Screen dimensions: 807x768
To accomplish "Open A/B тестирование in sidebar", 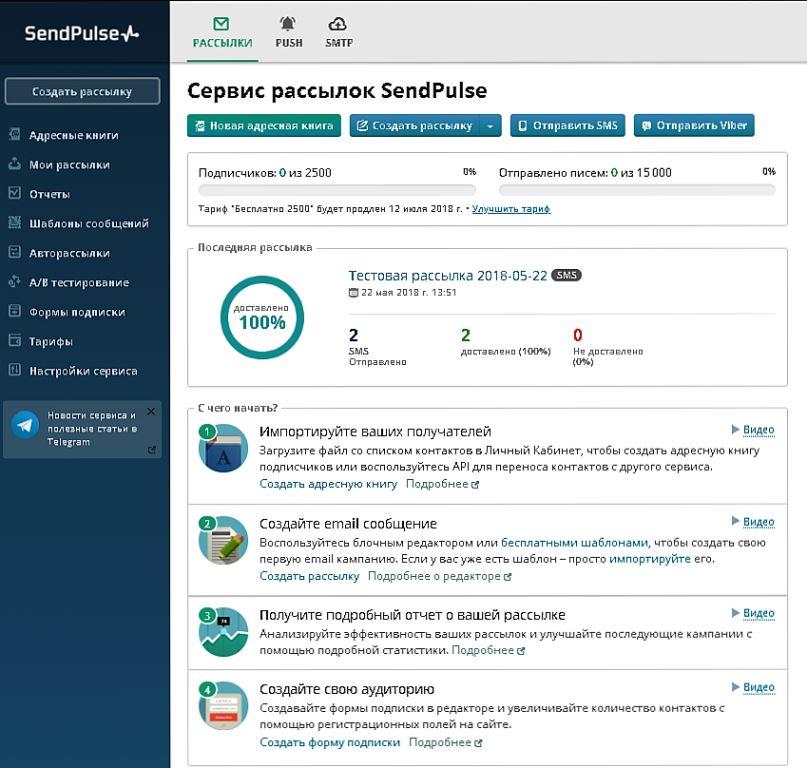I will coord(79,283).
